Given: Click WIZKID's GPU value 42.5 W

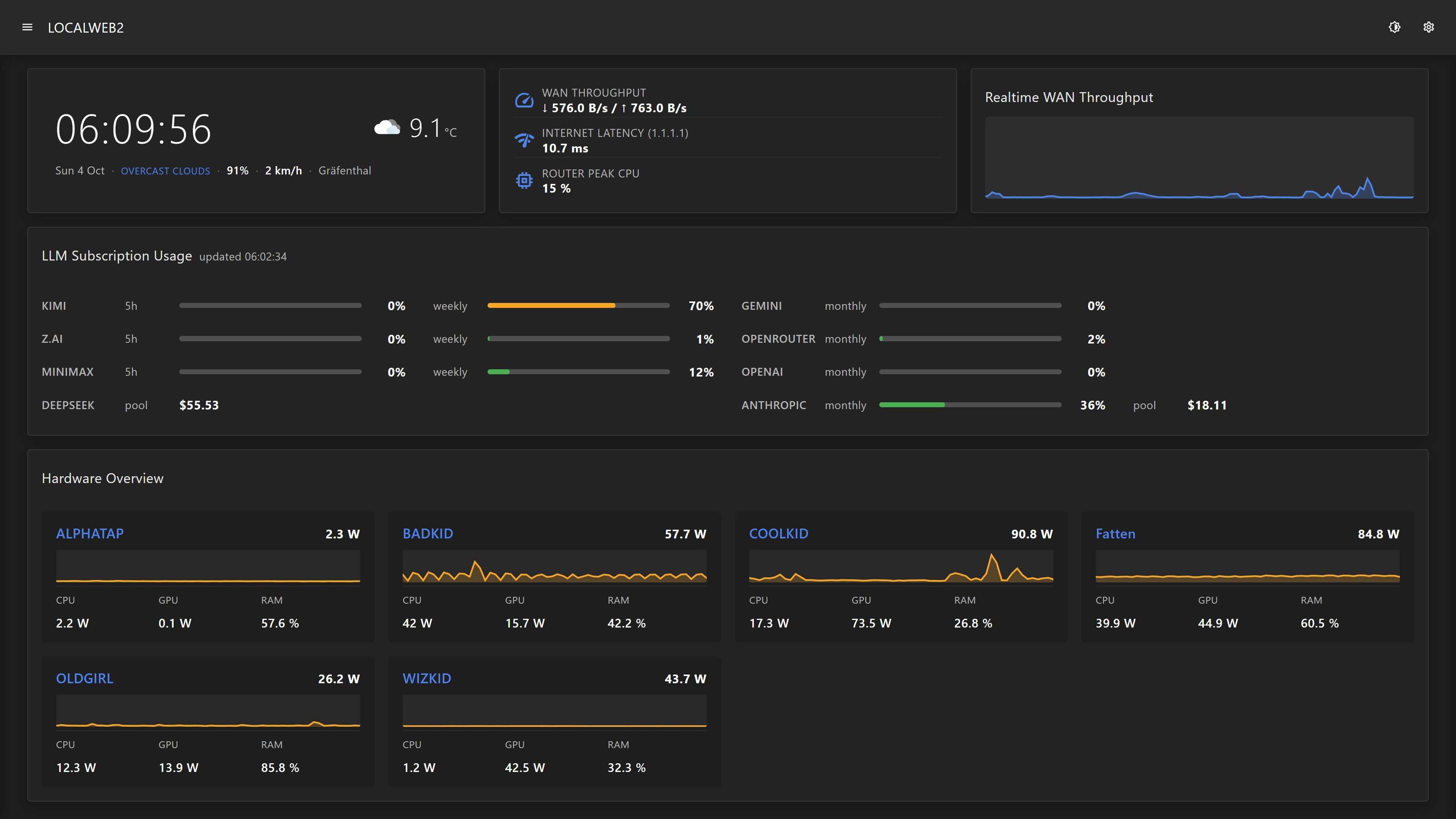Looking at the screenshot, I should pos(524,767).
